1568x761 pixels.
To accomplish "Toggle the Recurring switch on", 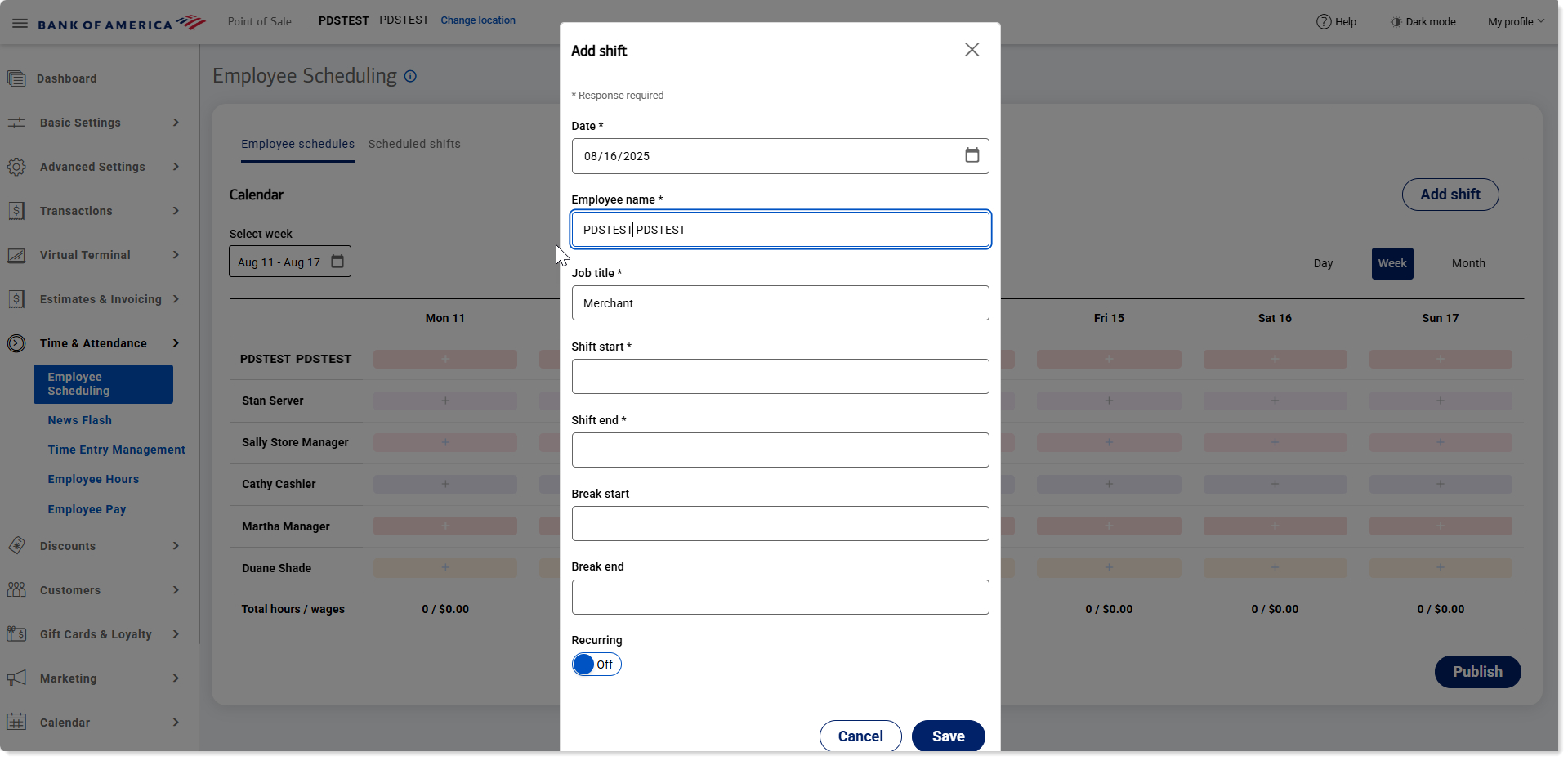I will [x=596, y=665].
